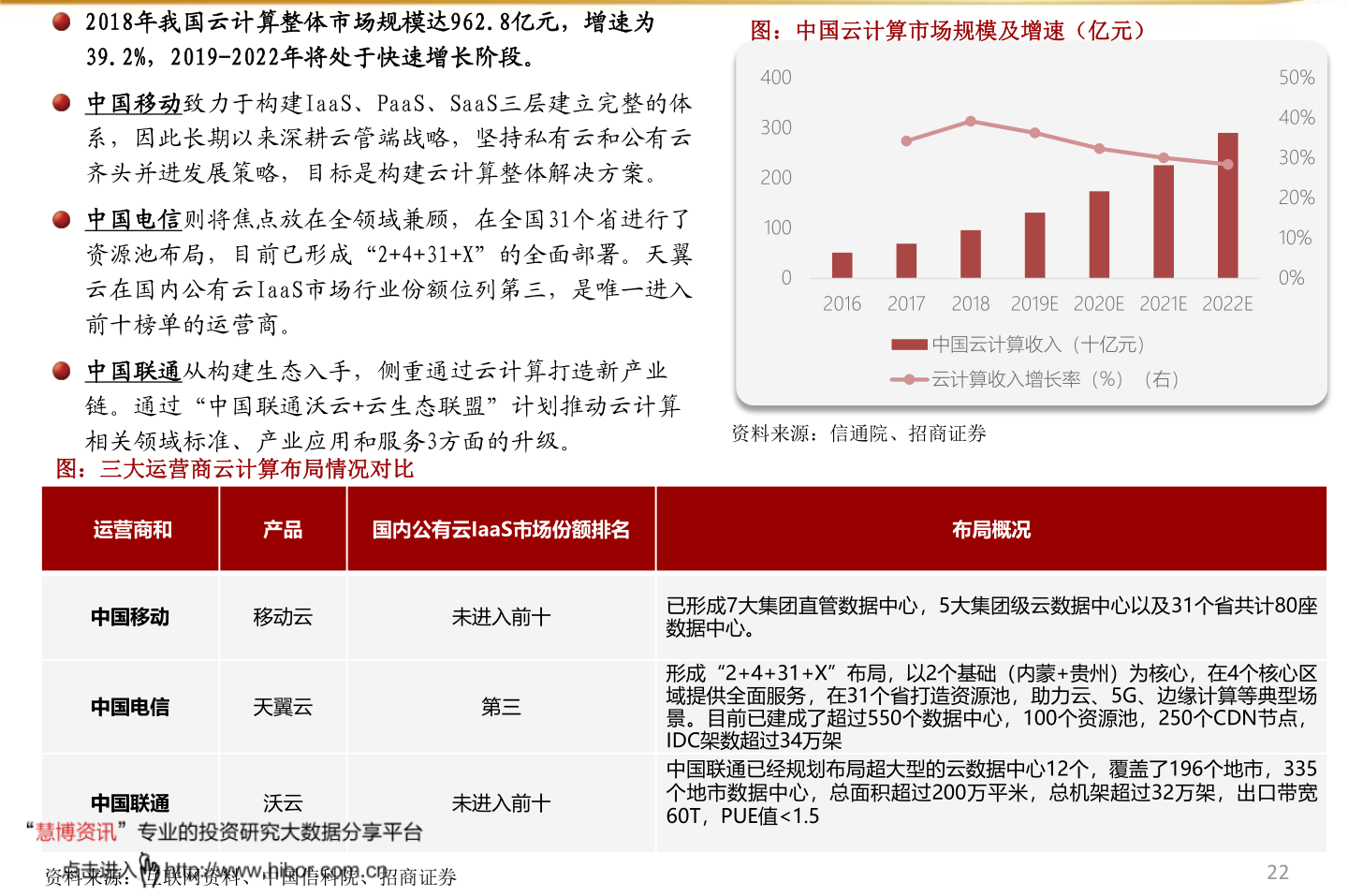Click the right axis value 10%
1348x896 pixels.
click(1296, 238)
